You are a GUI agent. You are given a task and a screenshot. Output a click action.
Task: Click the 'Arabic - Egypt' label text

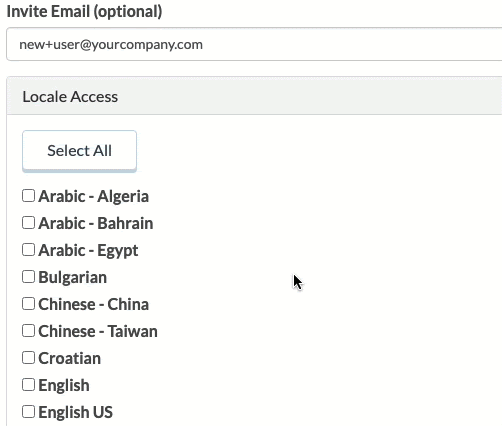coord(88,251)
